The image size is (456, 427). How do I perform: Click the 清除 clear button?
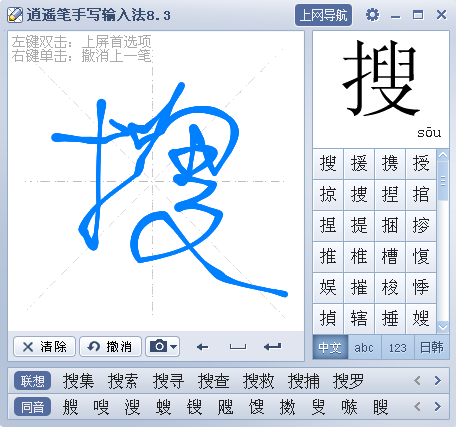point(44,347)
